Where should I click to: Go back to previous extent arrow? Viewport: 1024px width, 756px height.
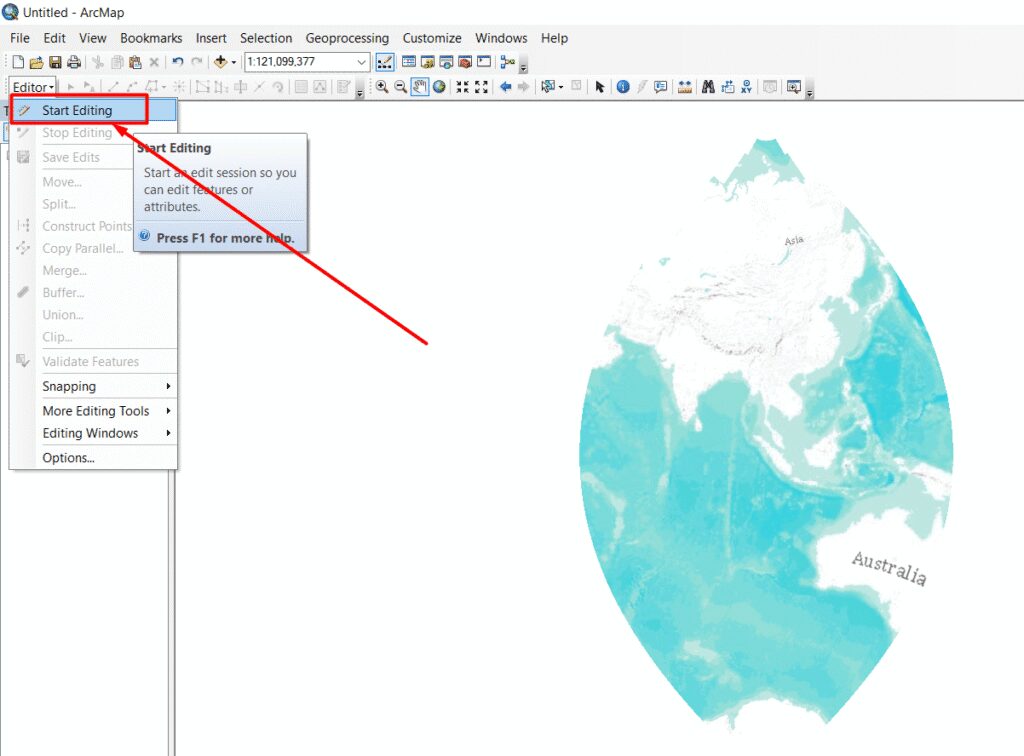pos(505,87)
